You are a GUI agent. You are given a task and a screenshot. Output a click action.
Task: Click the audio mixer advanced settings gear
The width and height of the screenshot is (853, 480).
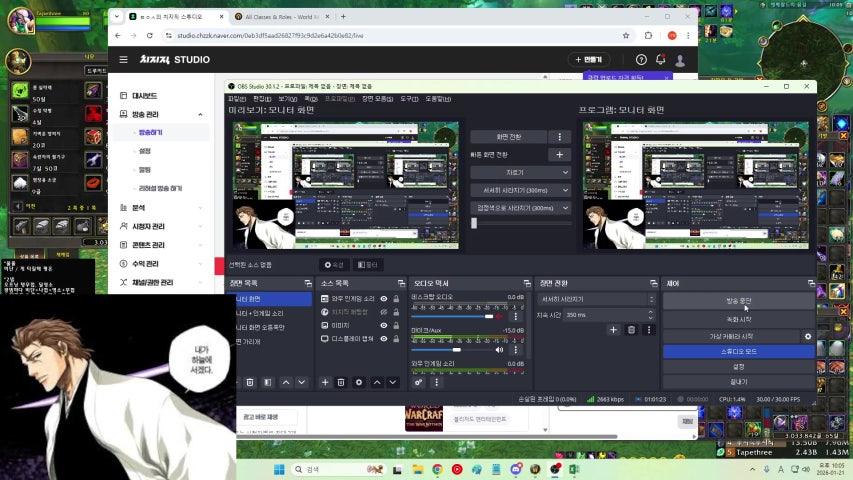pos(418,382)
